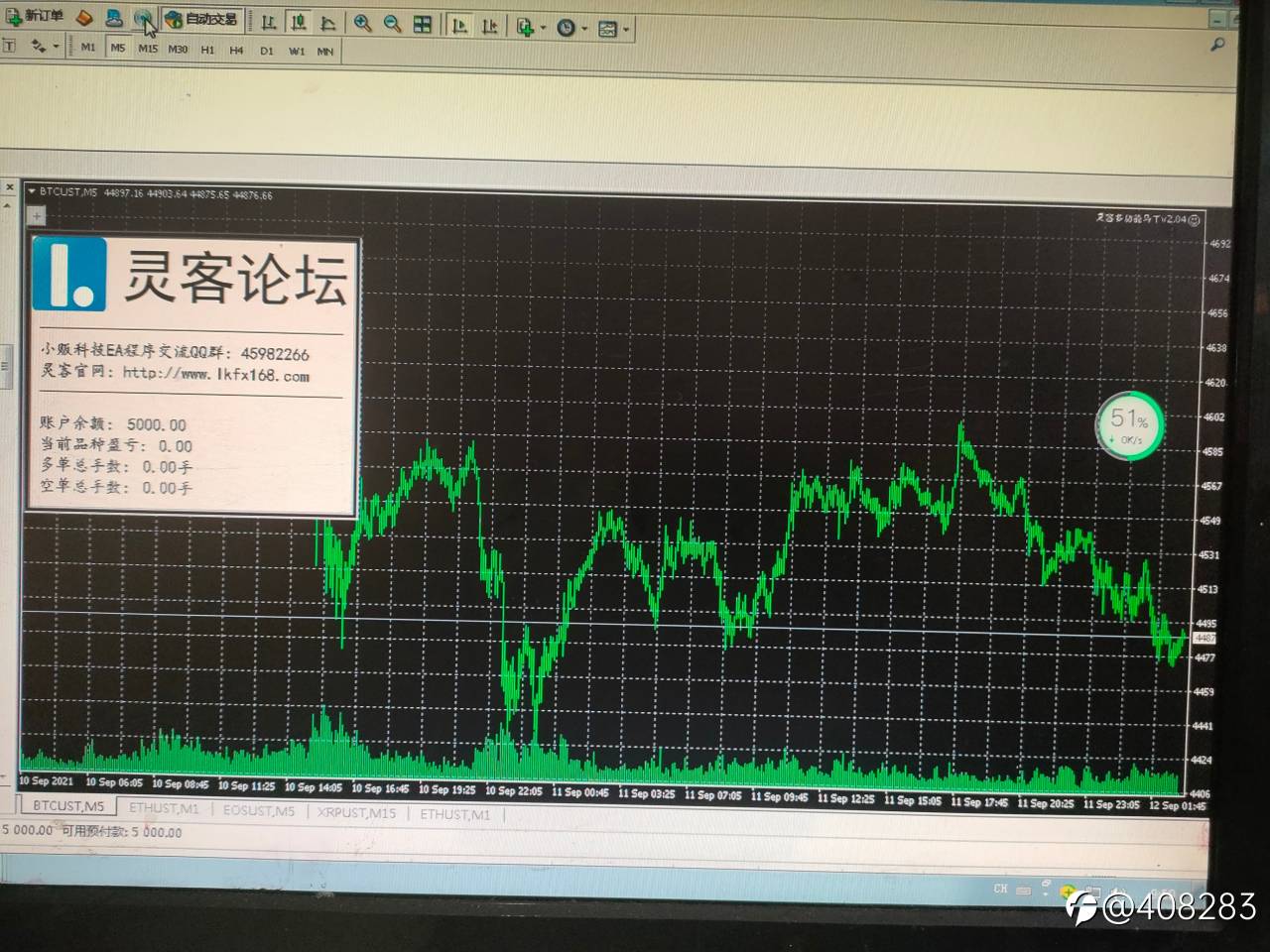The height and width of the screenshot is (952, 1270).
Task: Select the BTCUST,M5 chart tab
Action: [68, 806]
